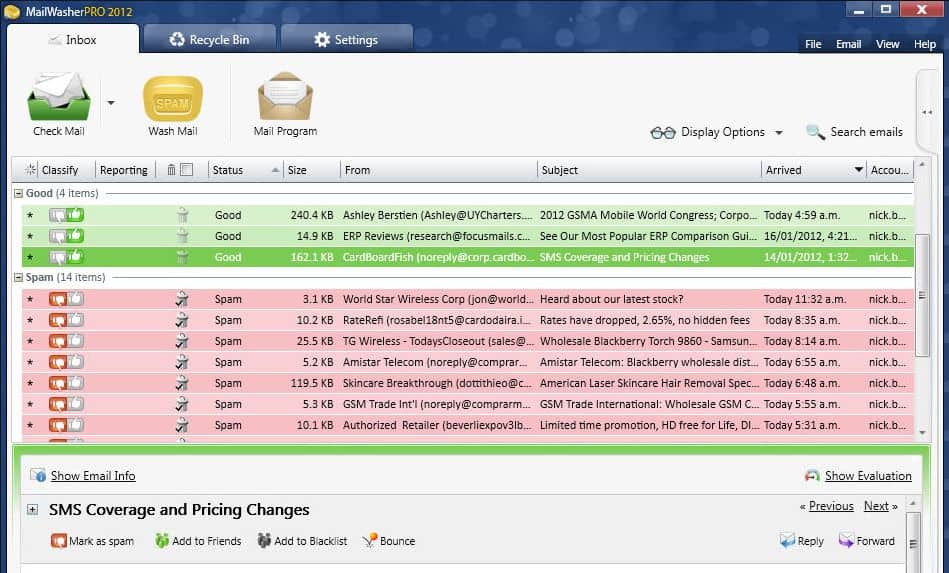This screenshot has height=573, width=949.
Task: Open the Settings tab
Action: point(347,40)
